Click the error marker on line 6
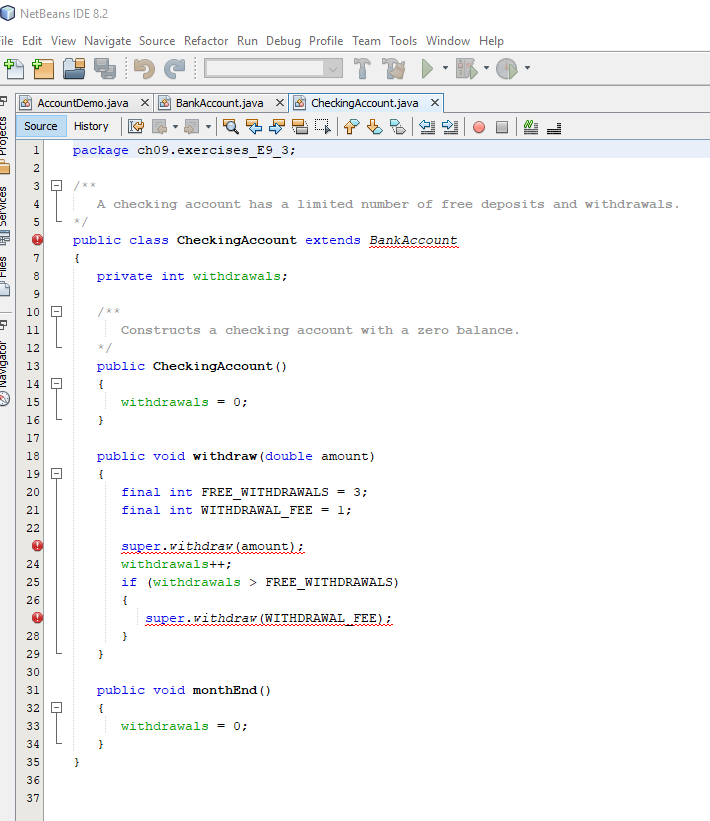Viewport: 710px width, 821px height. pos(37,240)
